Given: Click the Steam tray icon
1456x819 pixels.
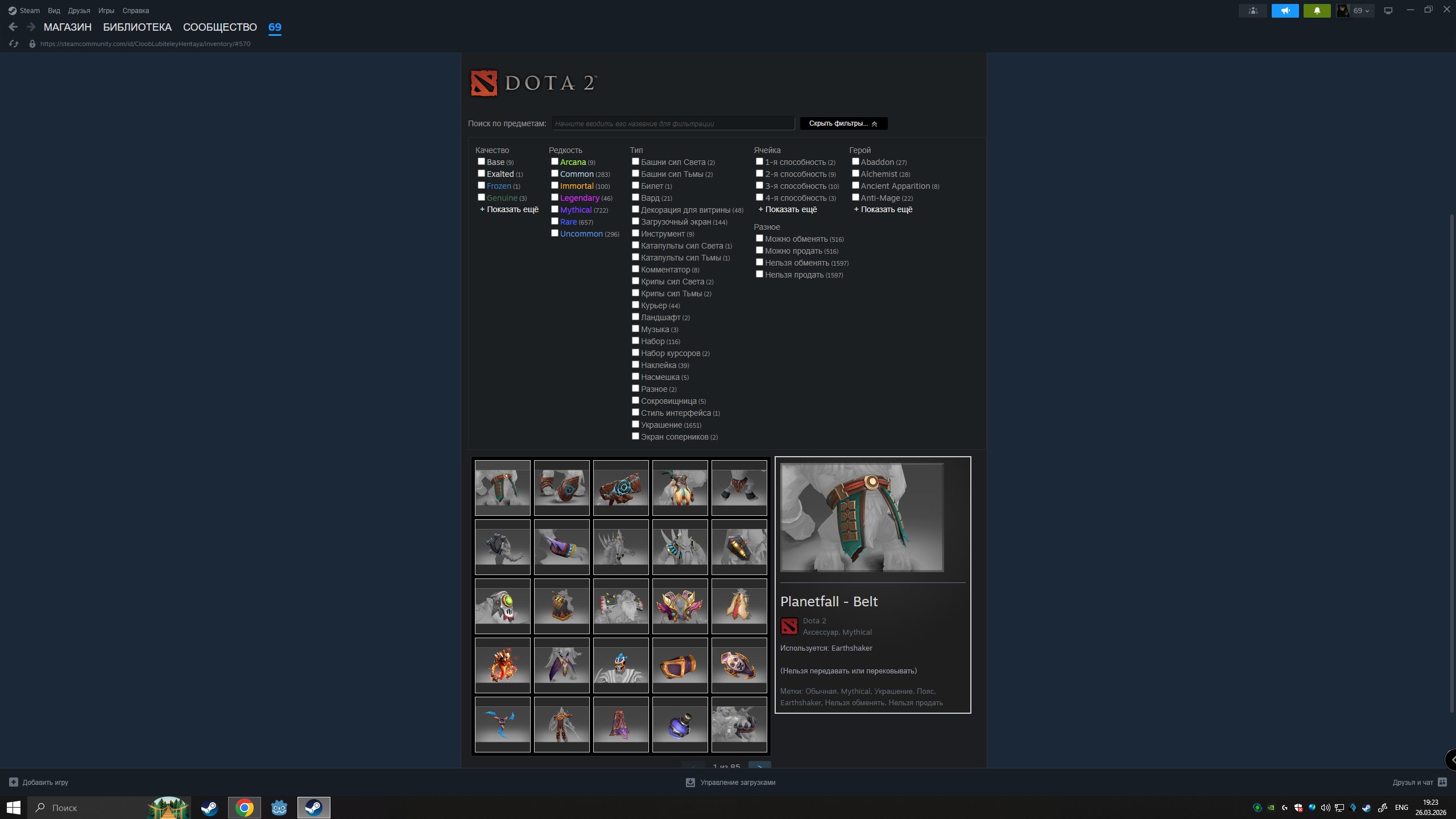Looking at the screenshot, I should click(x=1367, y=808).
